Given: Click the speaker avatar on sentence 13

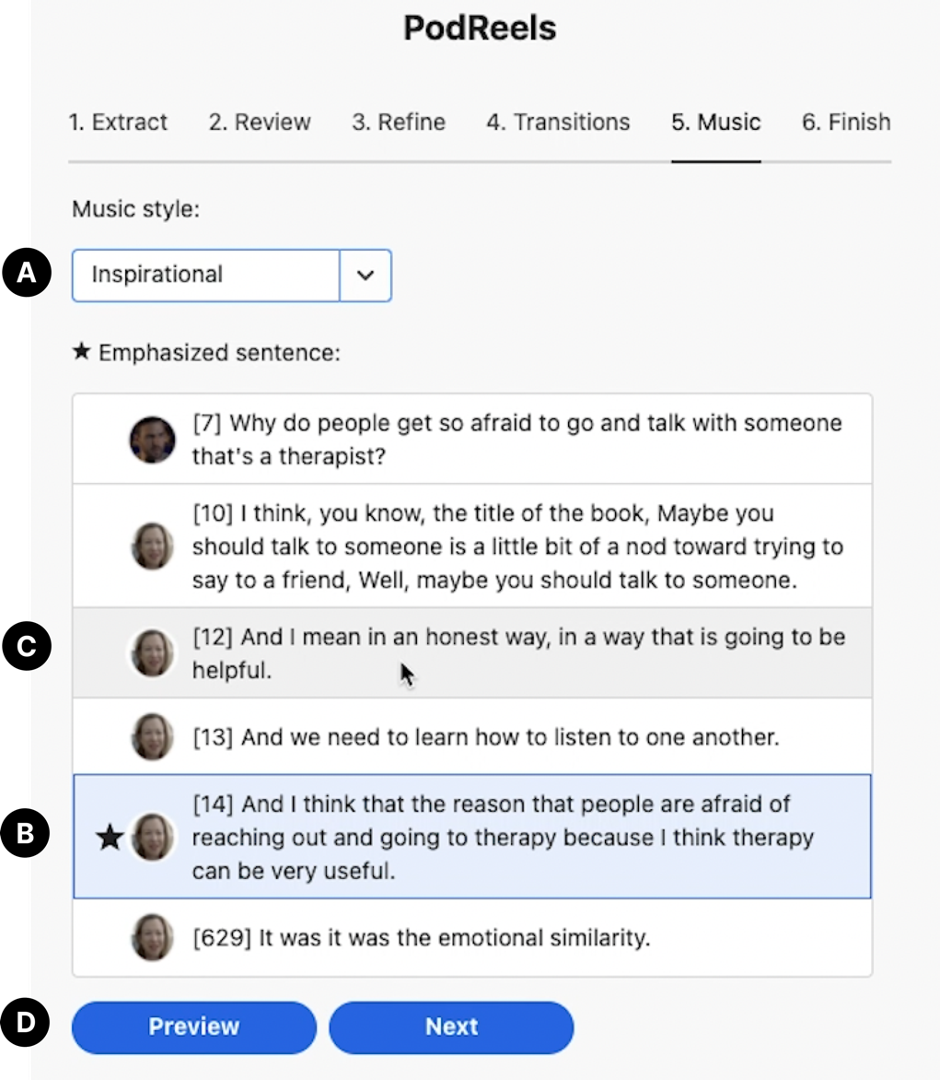Looking at the screenshot, I should [153, 738].
